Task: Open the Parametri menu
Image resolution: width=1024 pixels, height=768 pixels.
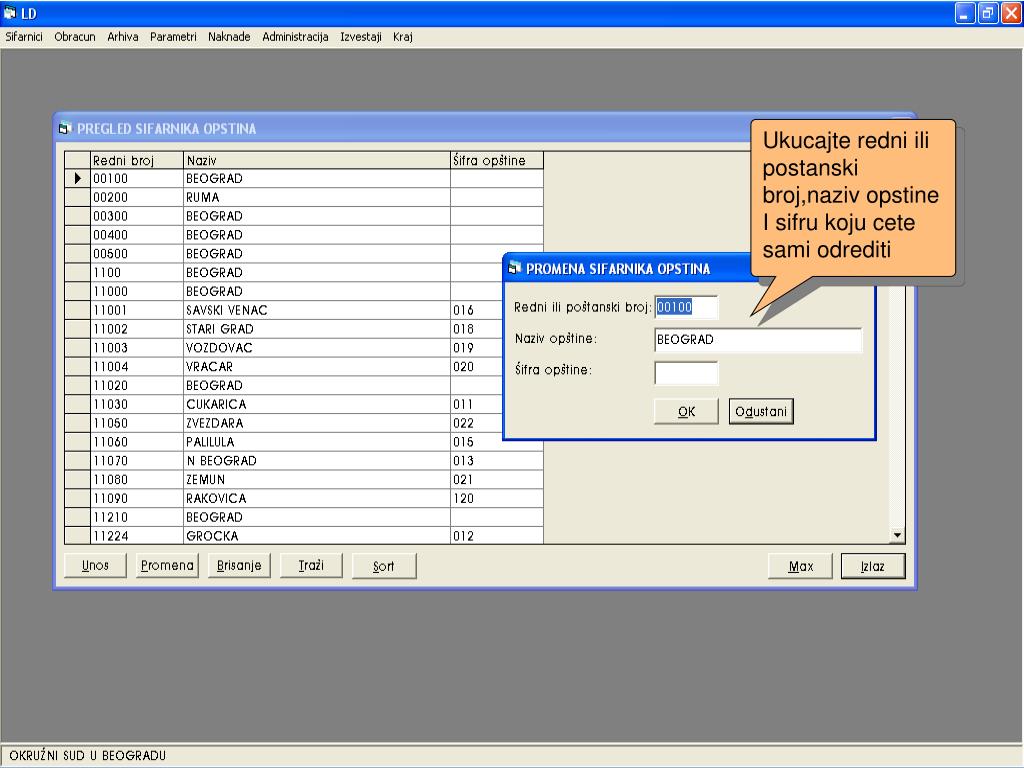Action: 173,37
